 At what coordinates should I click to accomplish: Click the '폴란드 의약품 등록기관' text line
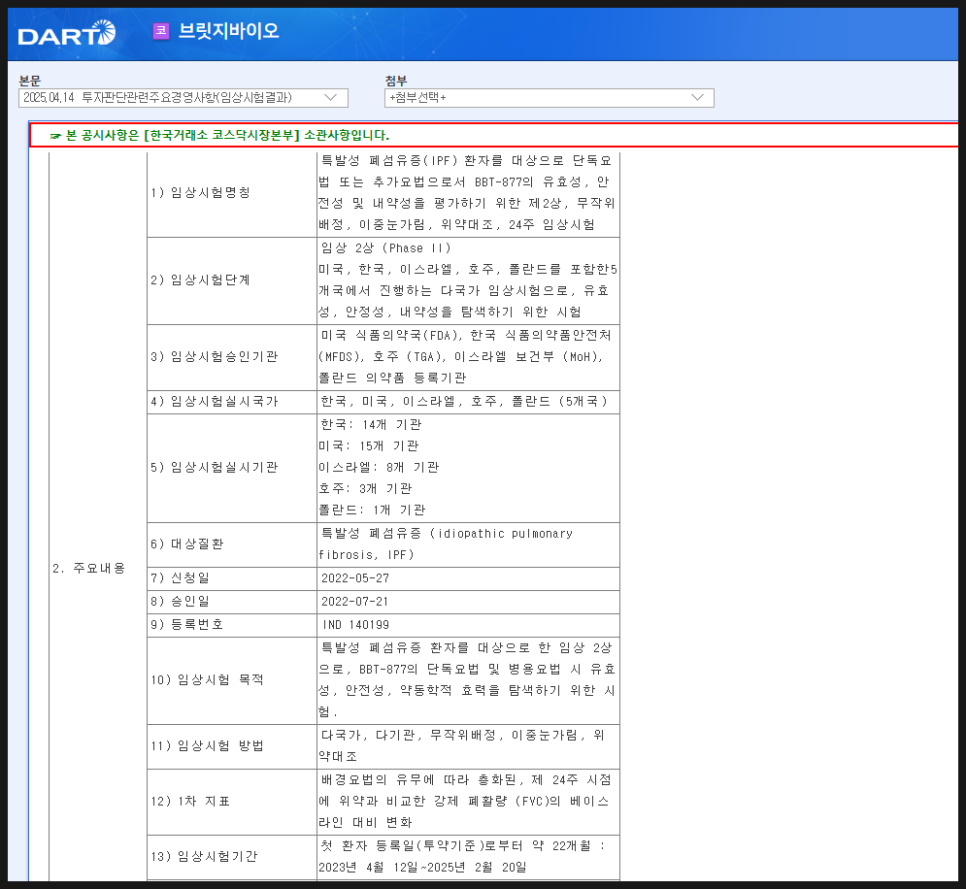(x=392, y=378)
